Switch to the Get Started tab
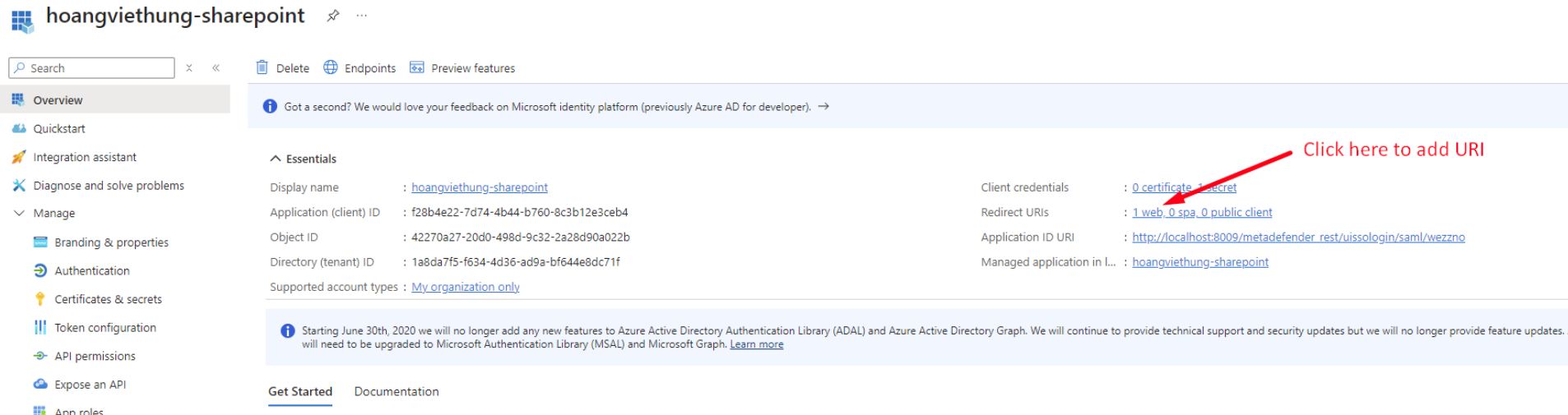 [300, 392]
